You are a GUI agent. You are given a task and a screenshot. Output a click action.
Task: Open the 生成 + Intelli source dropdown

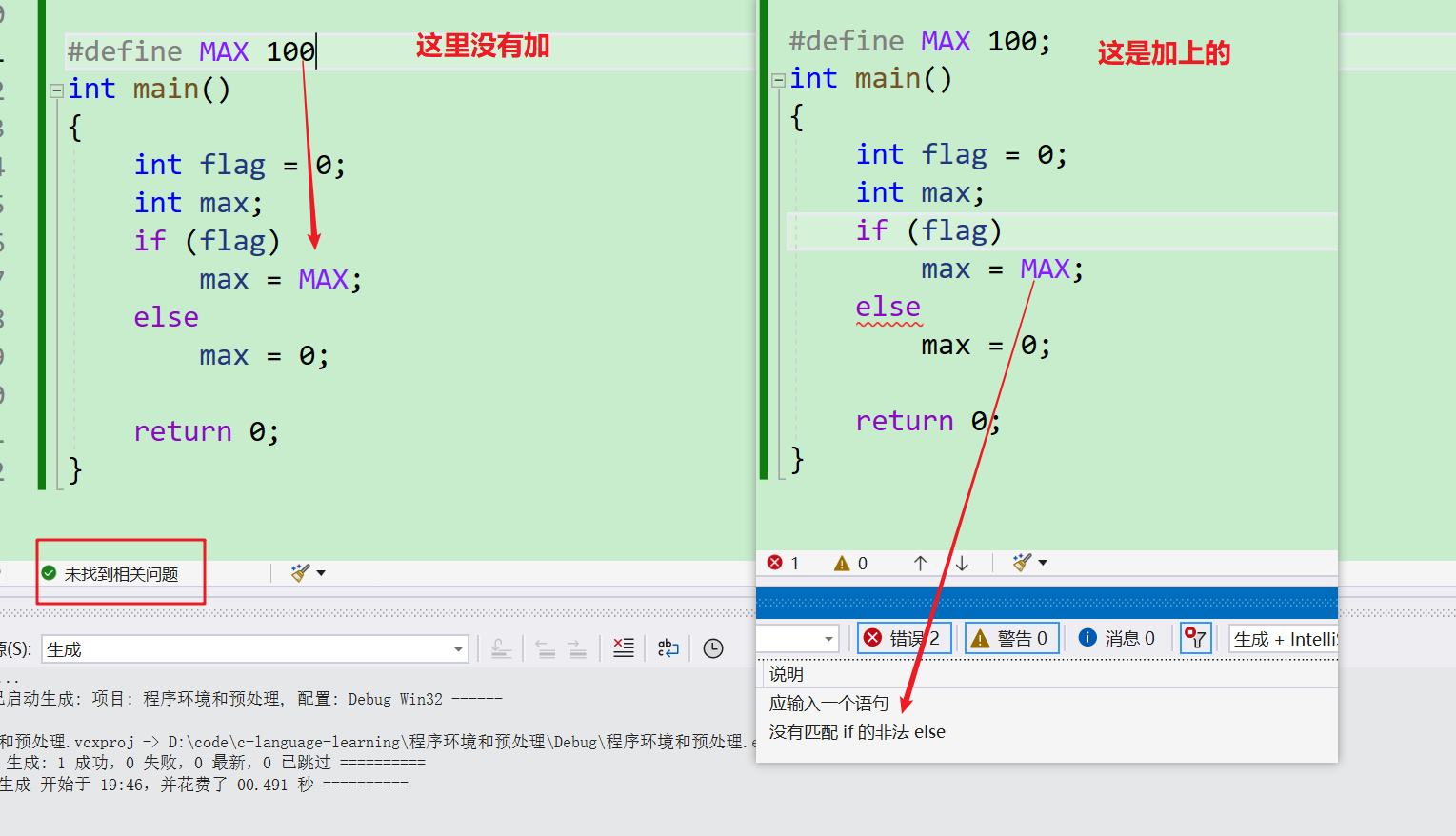1284,639
